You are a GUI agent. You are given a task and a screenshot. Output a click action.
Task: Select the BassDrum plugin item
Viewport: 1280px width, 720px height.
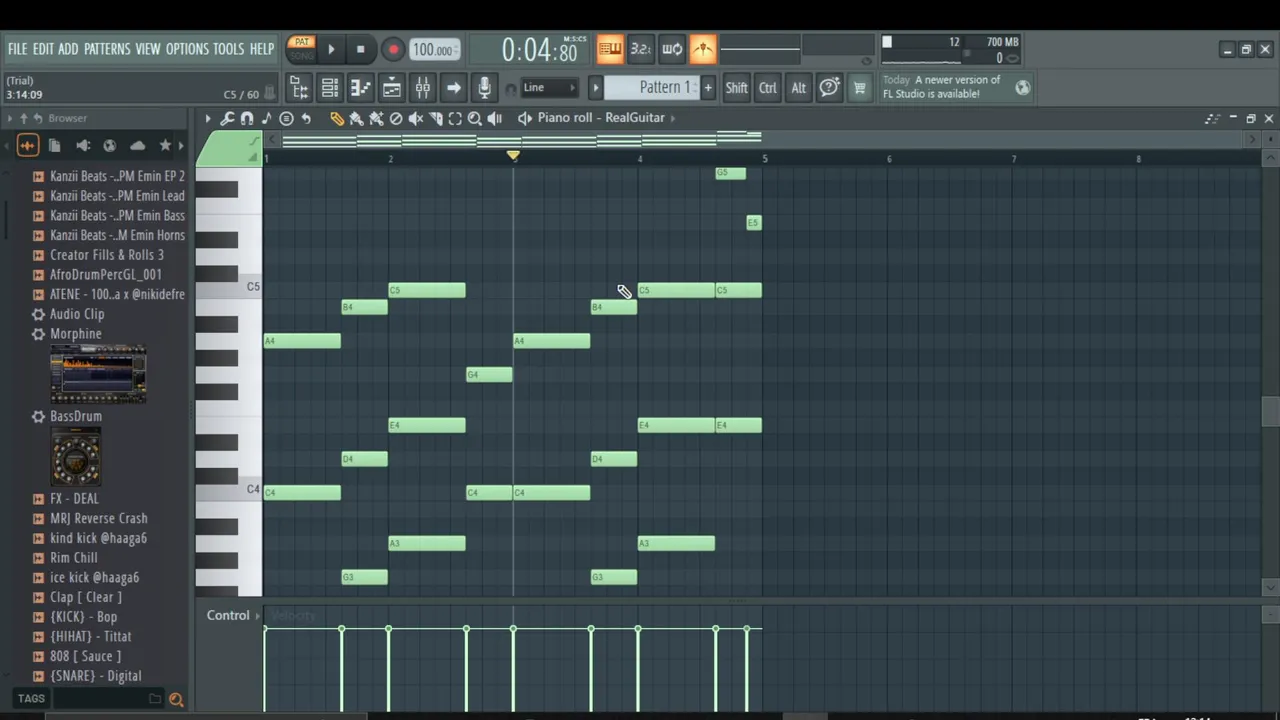click(76, 416)
